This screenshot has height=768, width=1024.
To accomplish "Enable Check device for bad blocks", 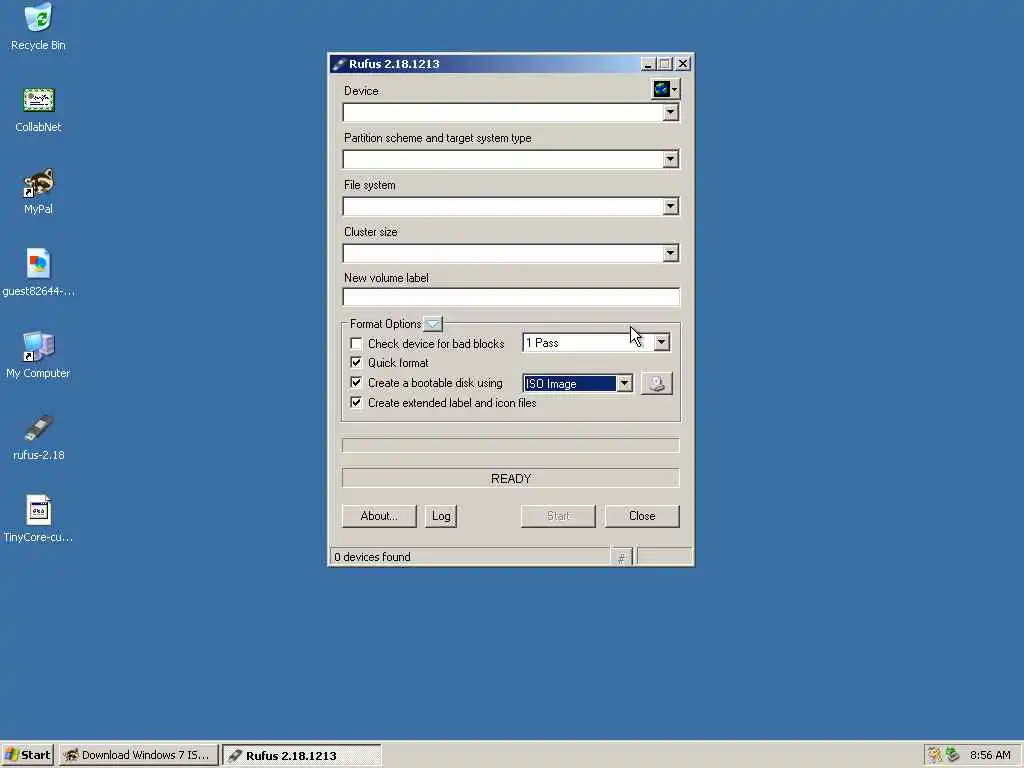I will point(356,344).
